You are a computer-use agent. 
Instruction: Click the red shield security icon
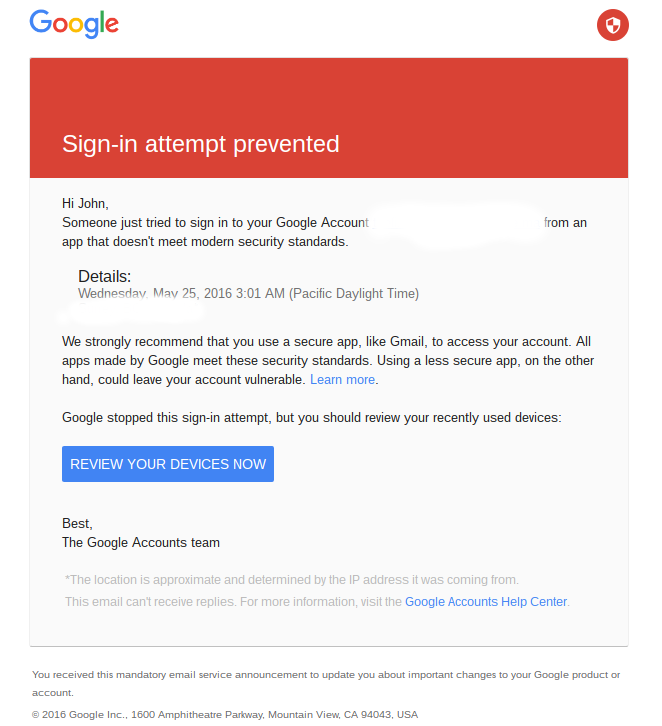coord(612,26)
